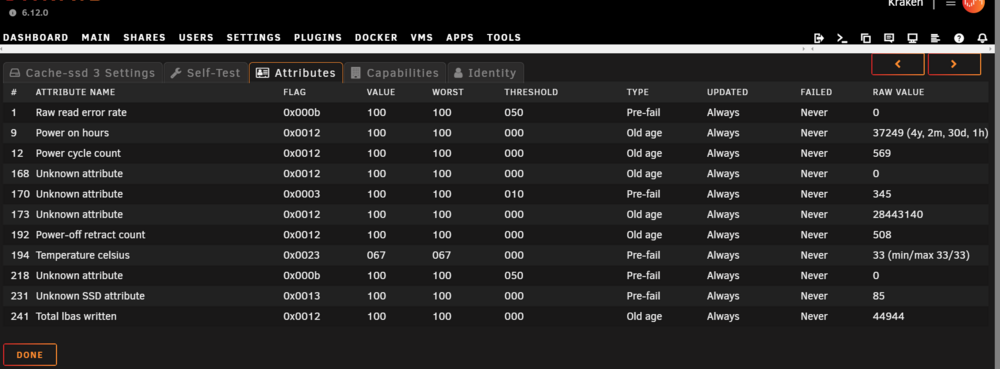
Task: Open the terminal icon
Action: 842,38
